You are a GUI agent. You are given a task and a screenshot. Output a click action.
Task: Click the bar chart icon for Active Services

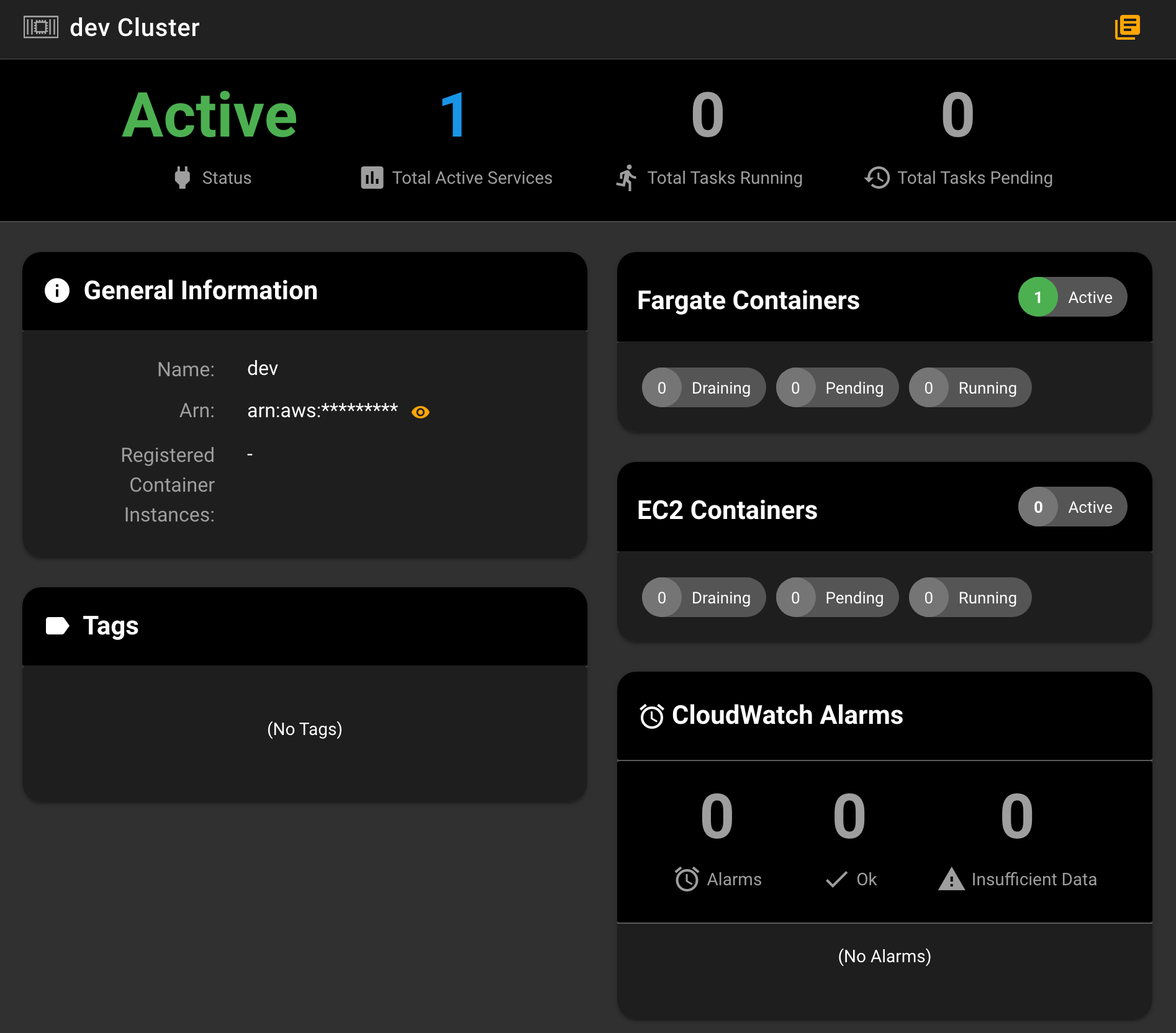pyautogui.click(x=372, y=178)
